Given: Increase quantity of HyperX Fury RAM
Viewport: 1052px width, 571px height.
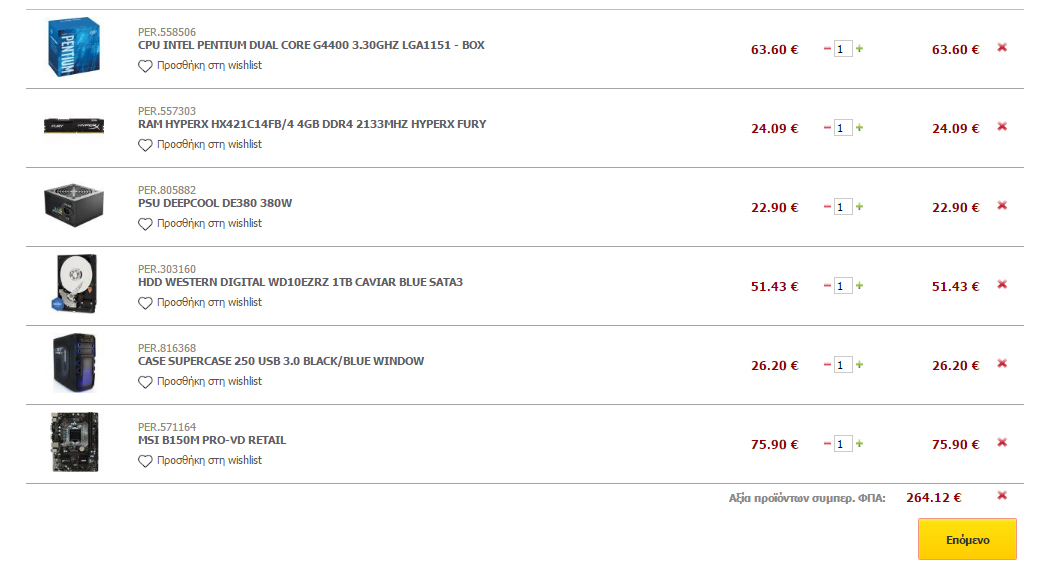Looking at the screenshot, I should pyautogui.click(x=859, y=127).
